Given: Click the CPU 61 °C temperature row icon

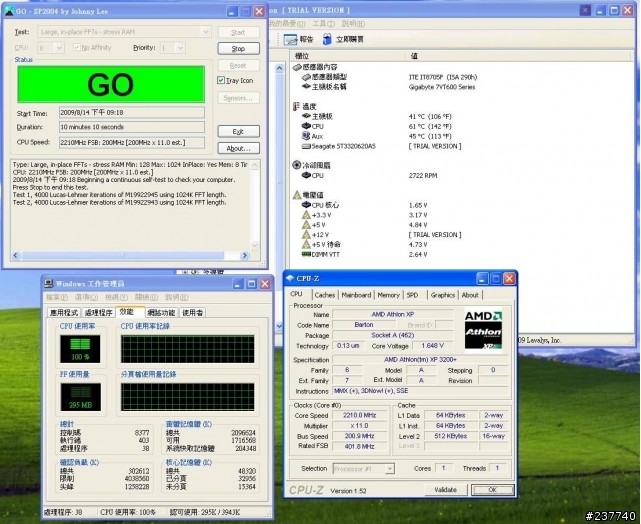Looking at the screenshot, I should pyautogui.click(x=306, y=126).
